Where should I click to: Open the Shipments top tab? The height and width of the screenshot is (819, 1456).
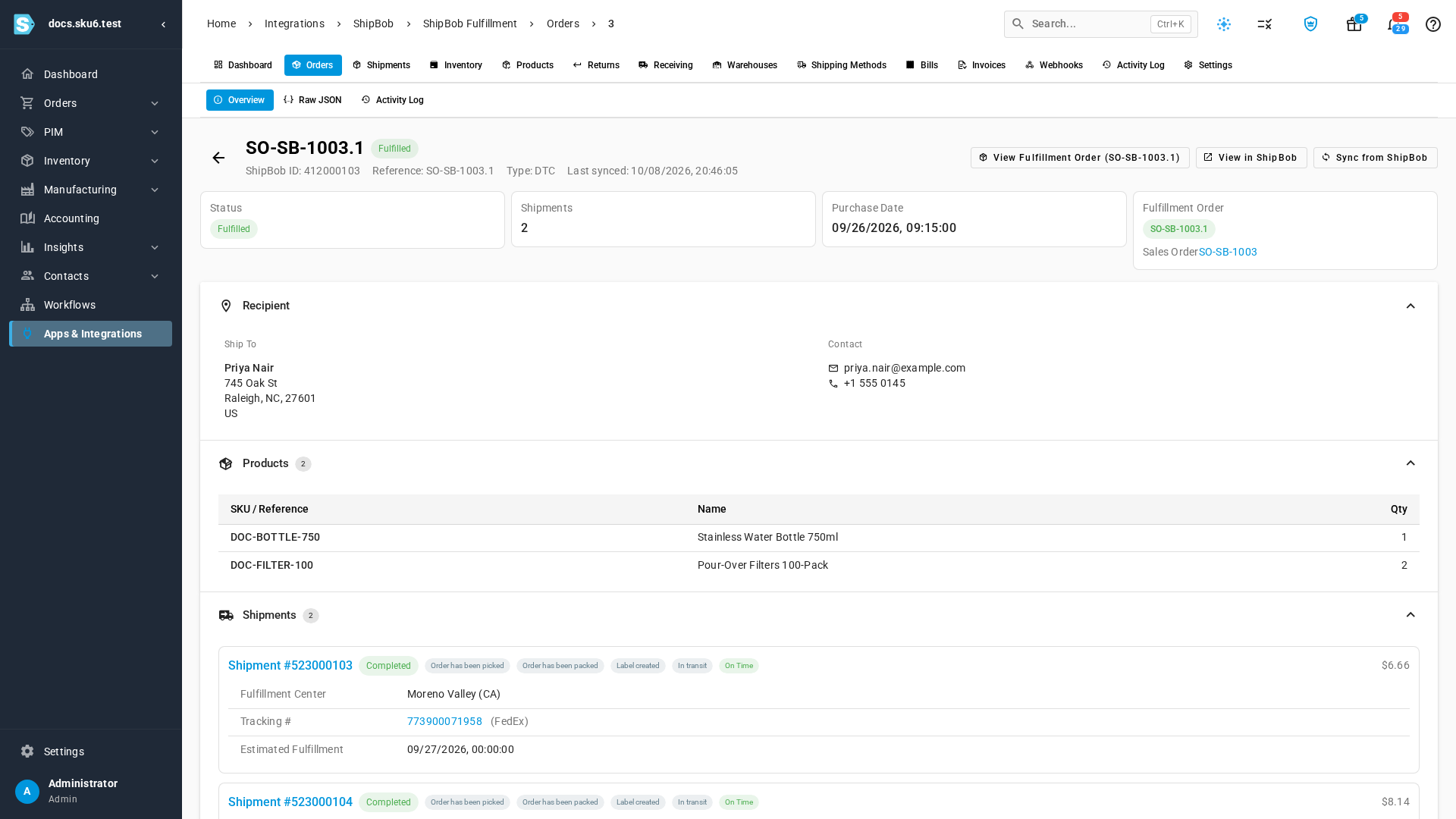(381, 65)
